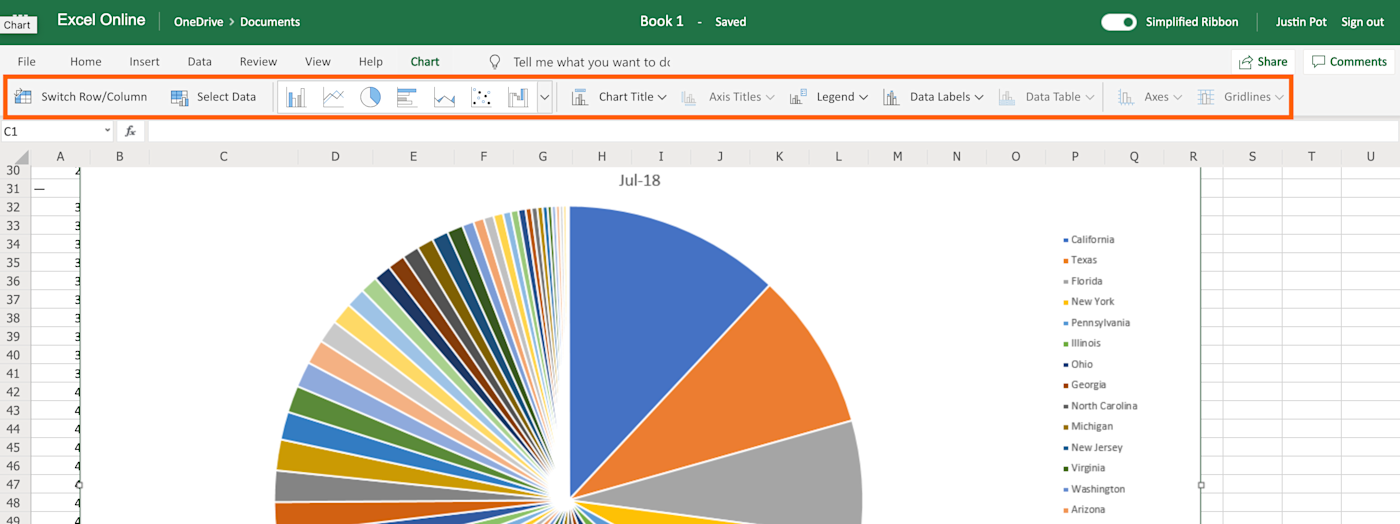The height and width of the screenshot is (524, 1400).
Task: Click the Excel Online app title
Action: 101,20
